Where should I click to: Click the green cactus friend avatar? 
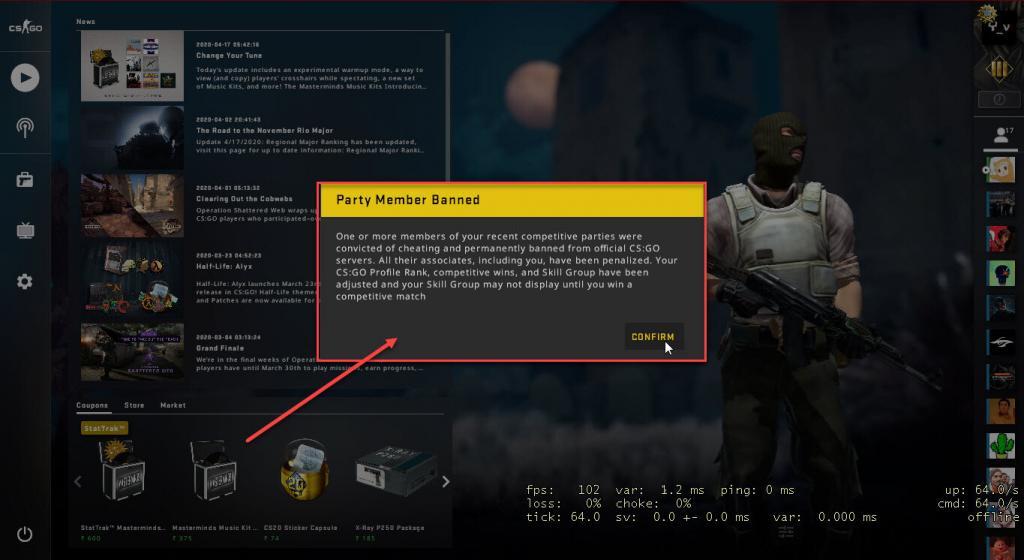1000,446
